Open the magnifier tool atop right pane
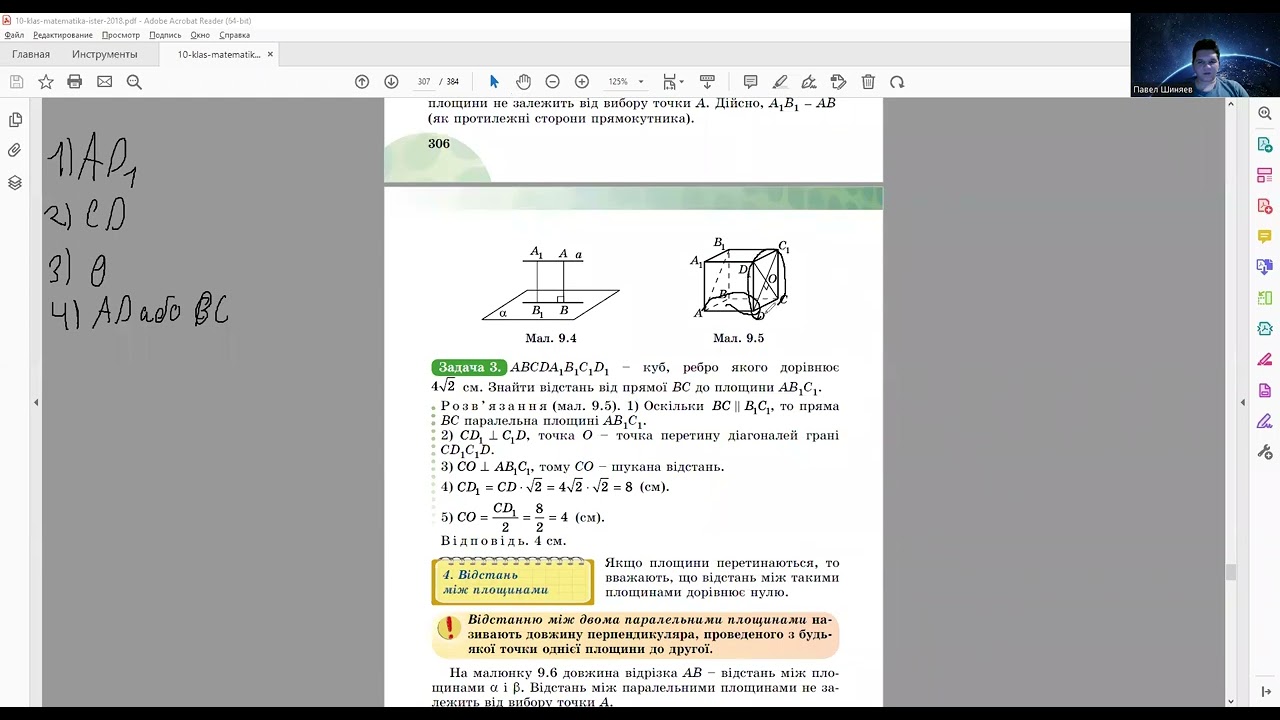The image size is (1280, 720). [1265, 114]
